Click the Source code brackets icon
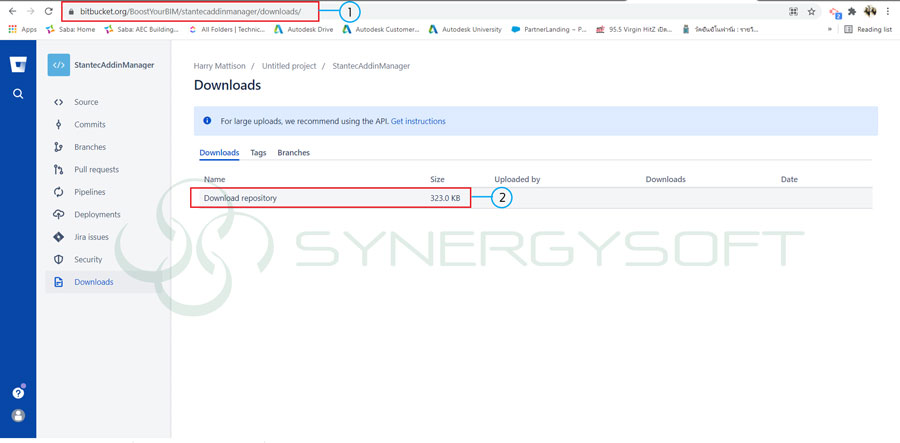This screenshot has height=443, width=900. 58,102
